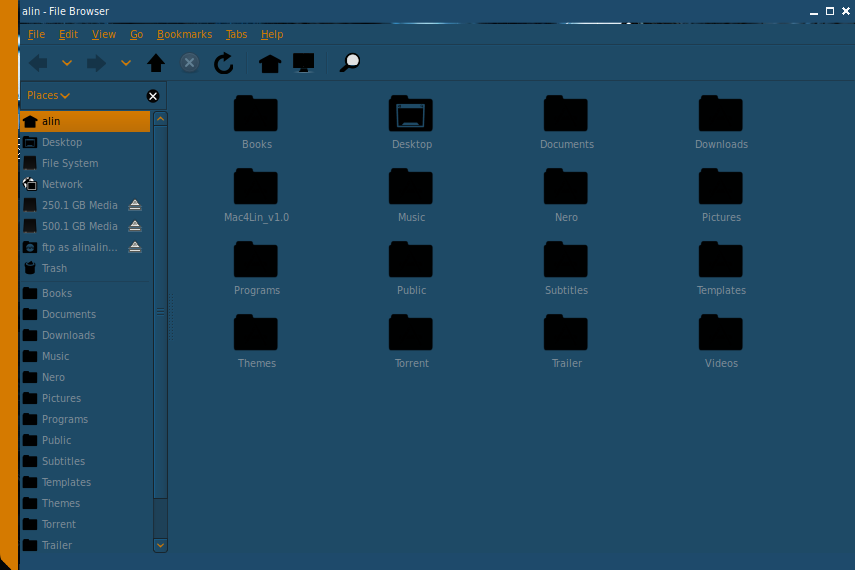The image size is (855, 570).
Task: Open the Edit menu
Action: tap(68, 34)
